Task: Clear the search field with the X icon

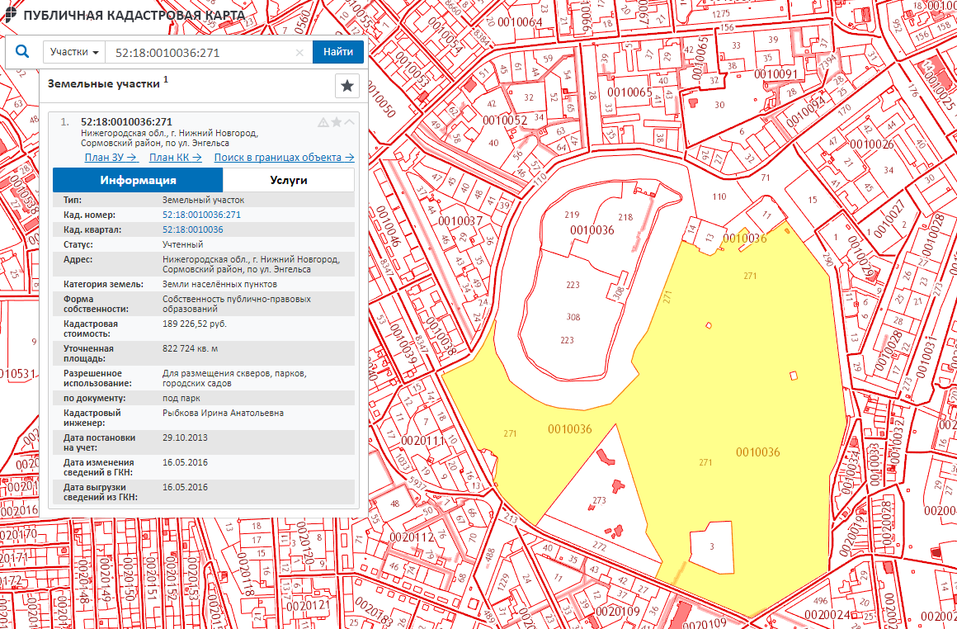Action: pos(299,52)
